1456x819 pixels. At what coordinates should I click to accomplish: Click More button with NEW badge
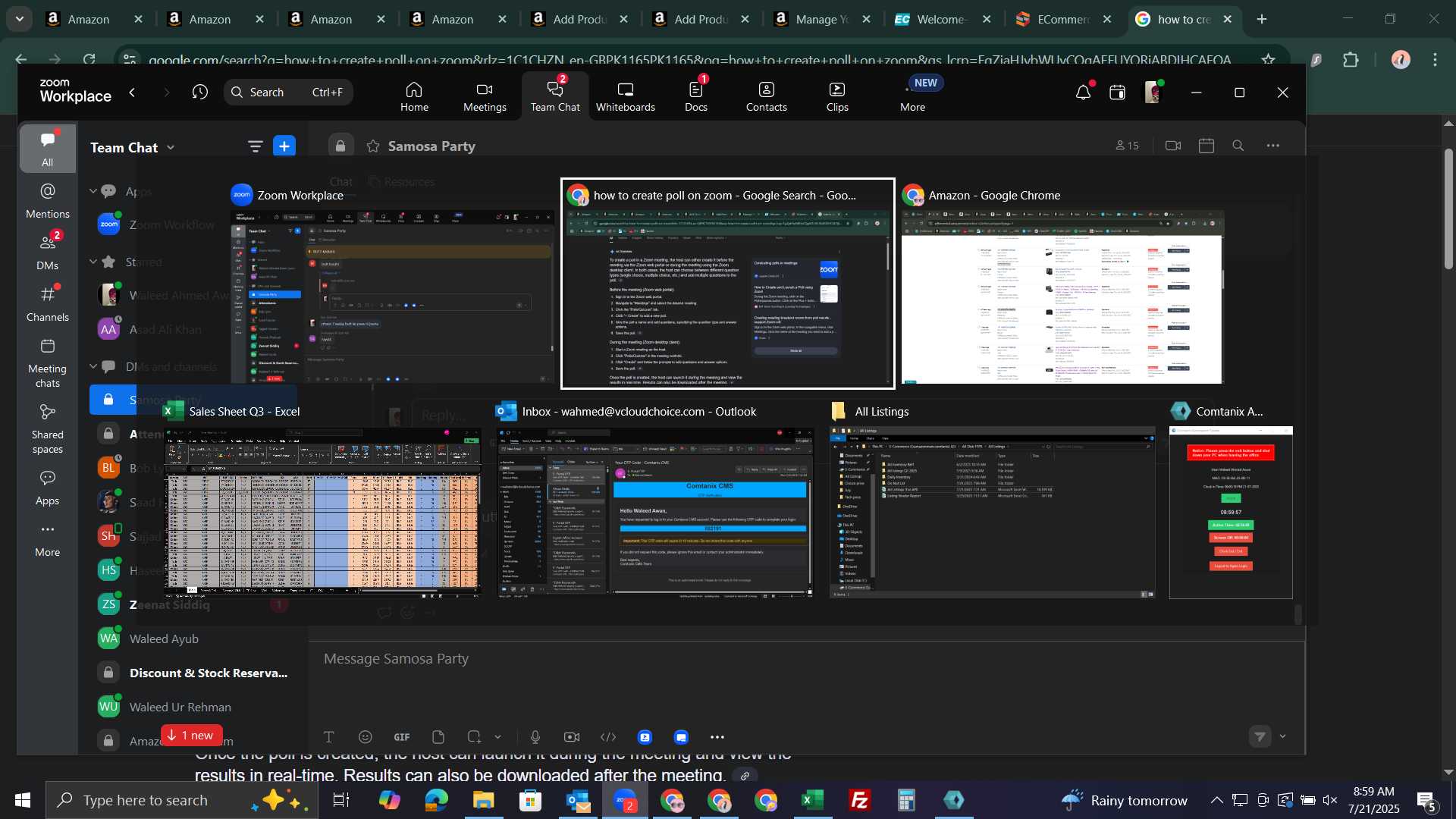coord(913,97)
